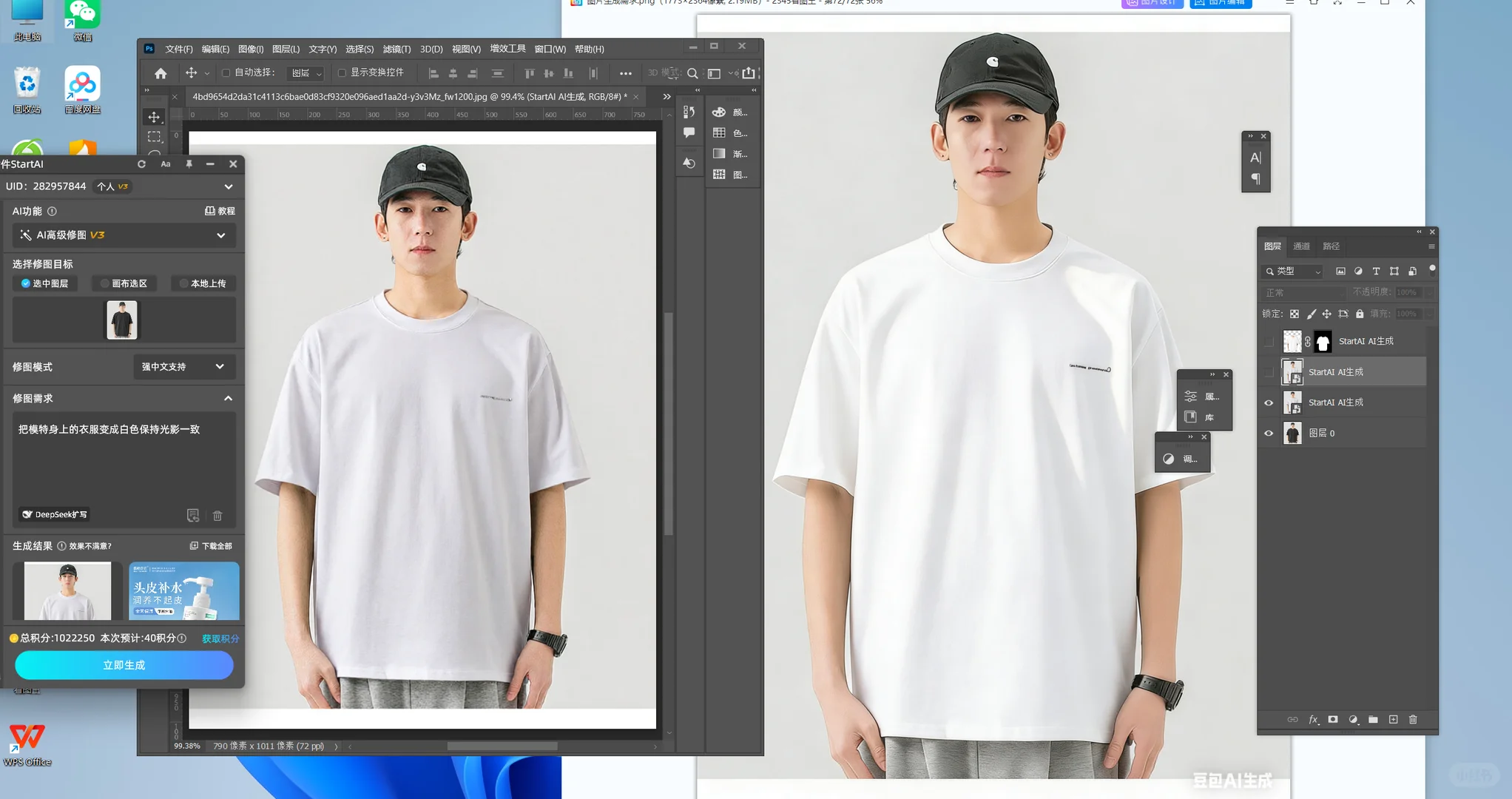Click the 立即生成 button
Screen dimensions: 1512x799
tap(124, 665)
